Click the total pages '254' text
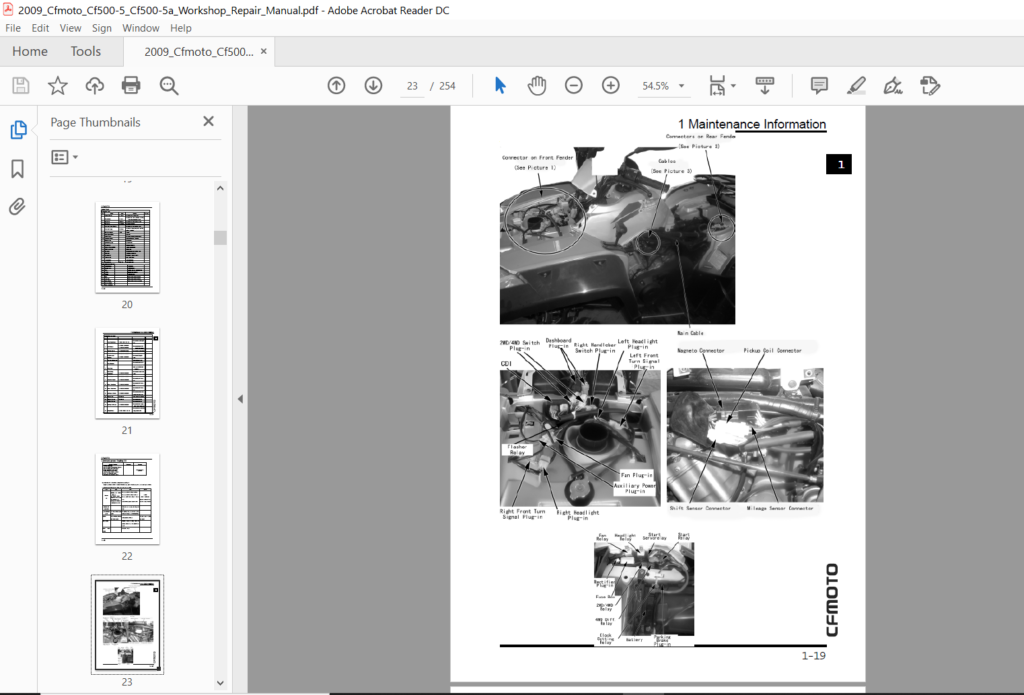The image size is (1024, 695). click(x=447, y=86)
